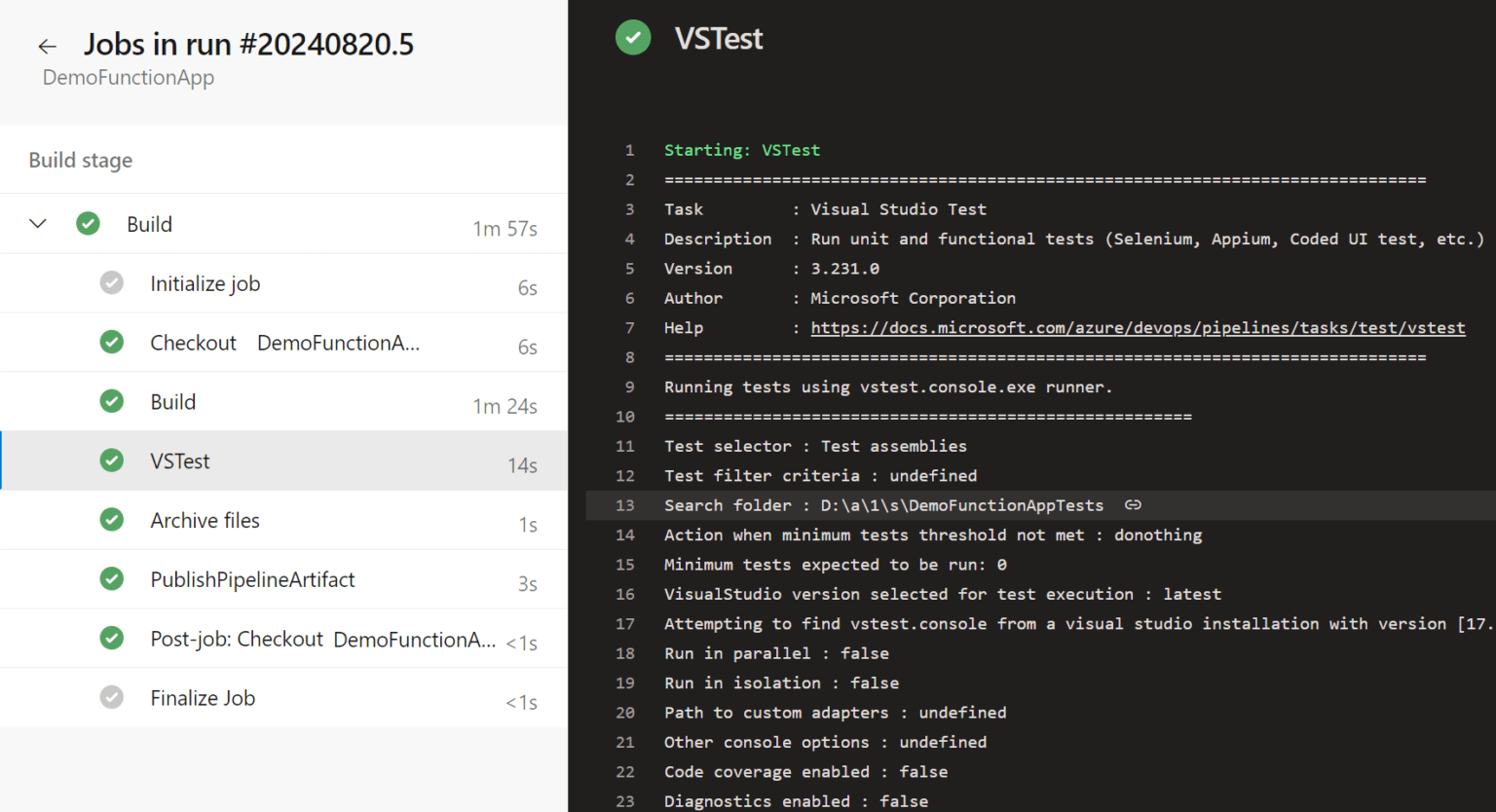Copy link icon on log line 13
1496x812 pixels.
point(1133,505)
